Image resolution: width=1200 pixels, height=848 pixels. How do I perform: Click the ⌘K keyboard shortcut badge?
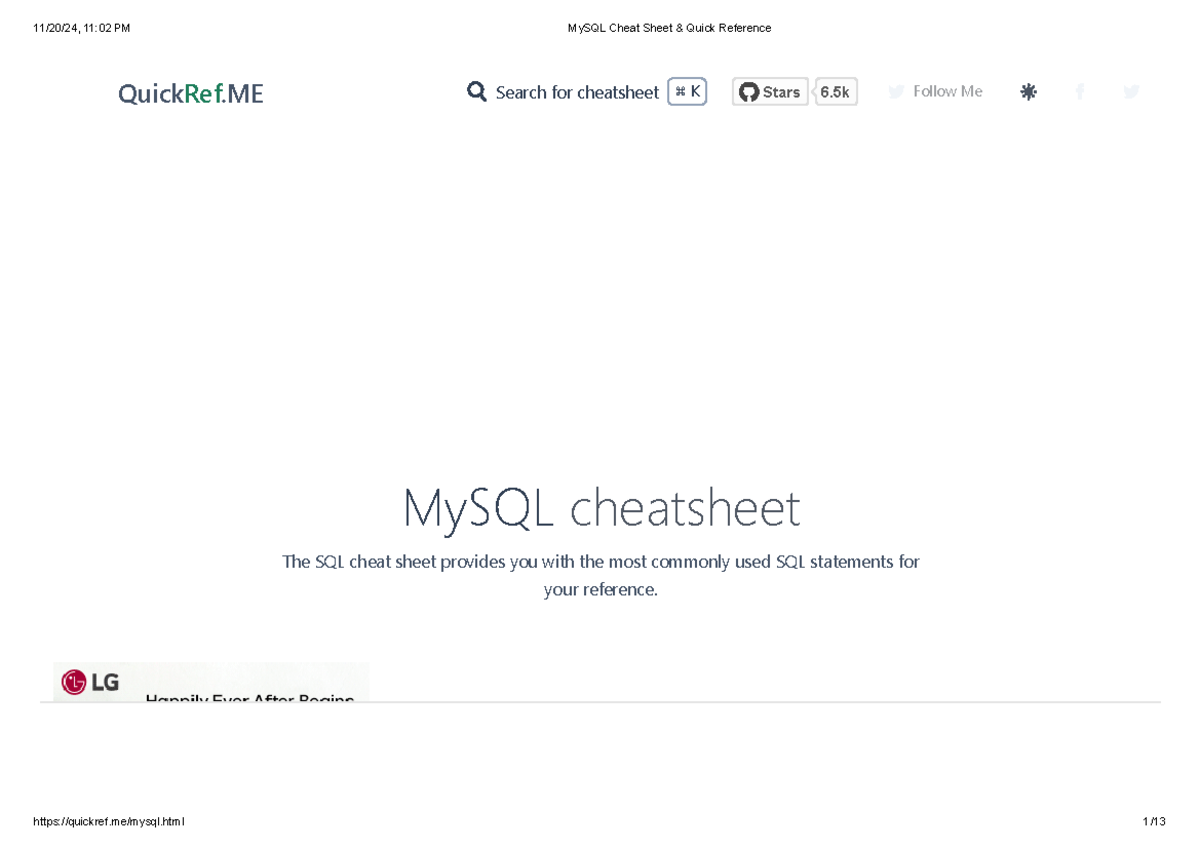687,91
